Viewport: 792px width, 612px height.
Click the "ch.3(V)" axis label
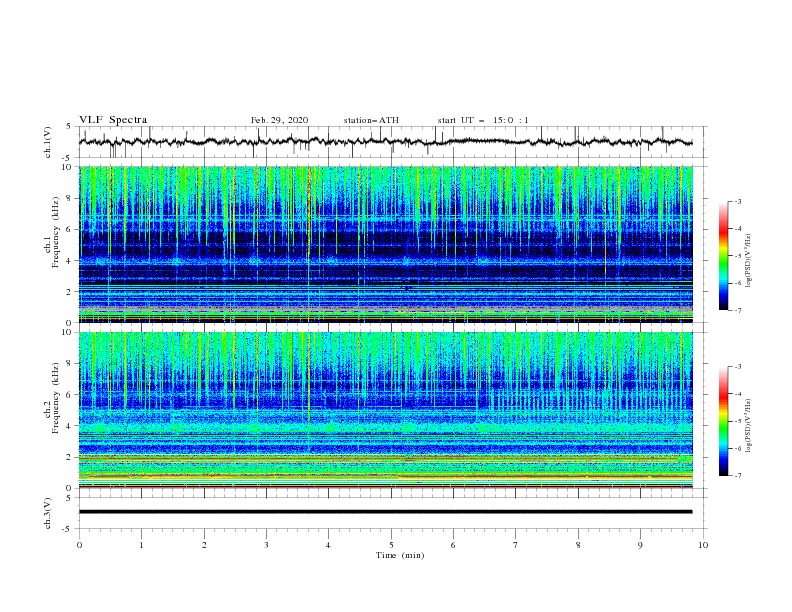(x=48, y=513)
